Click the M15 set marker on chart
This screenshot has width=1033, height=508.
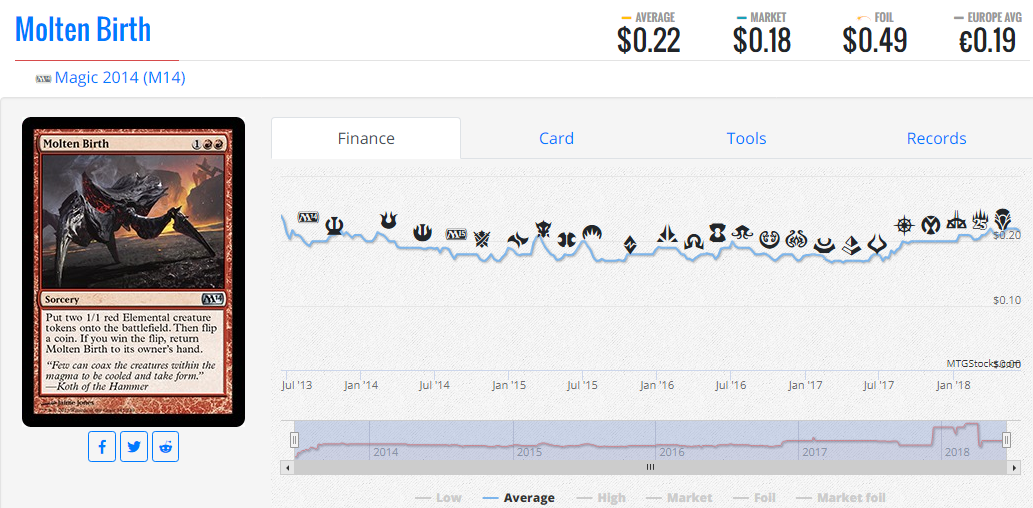pyautogui.click(x=456, y=234)
